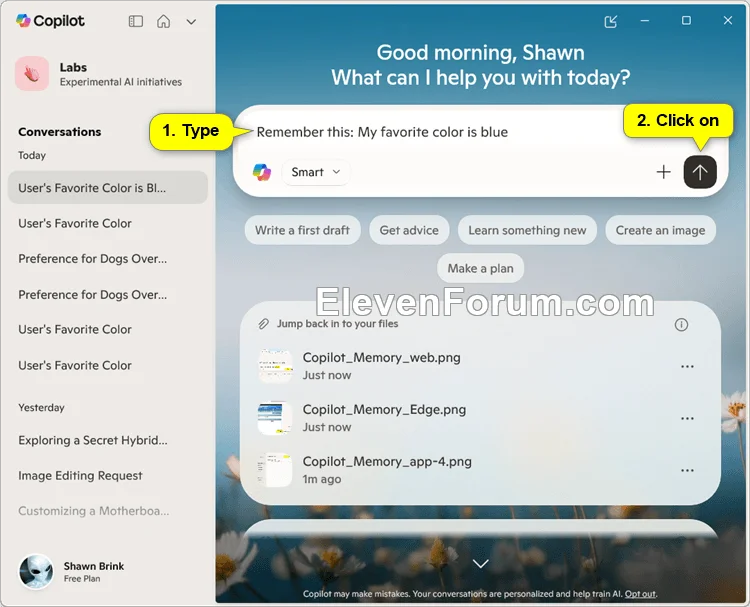The image size is (750, 607).
Task: Open the Smart mode dropdown
Action: (x=315, y=172)
